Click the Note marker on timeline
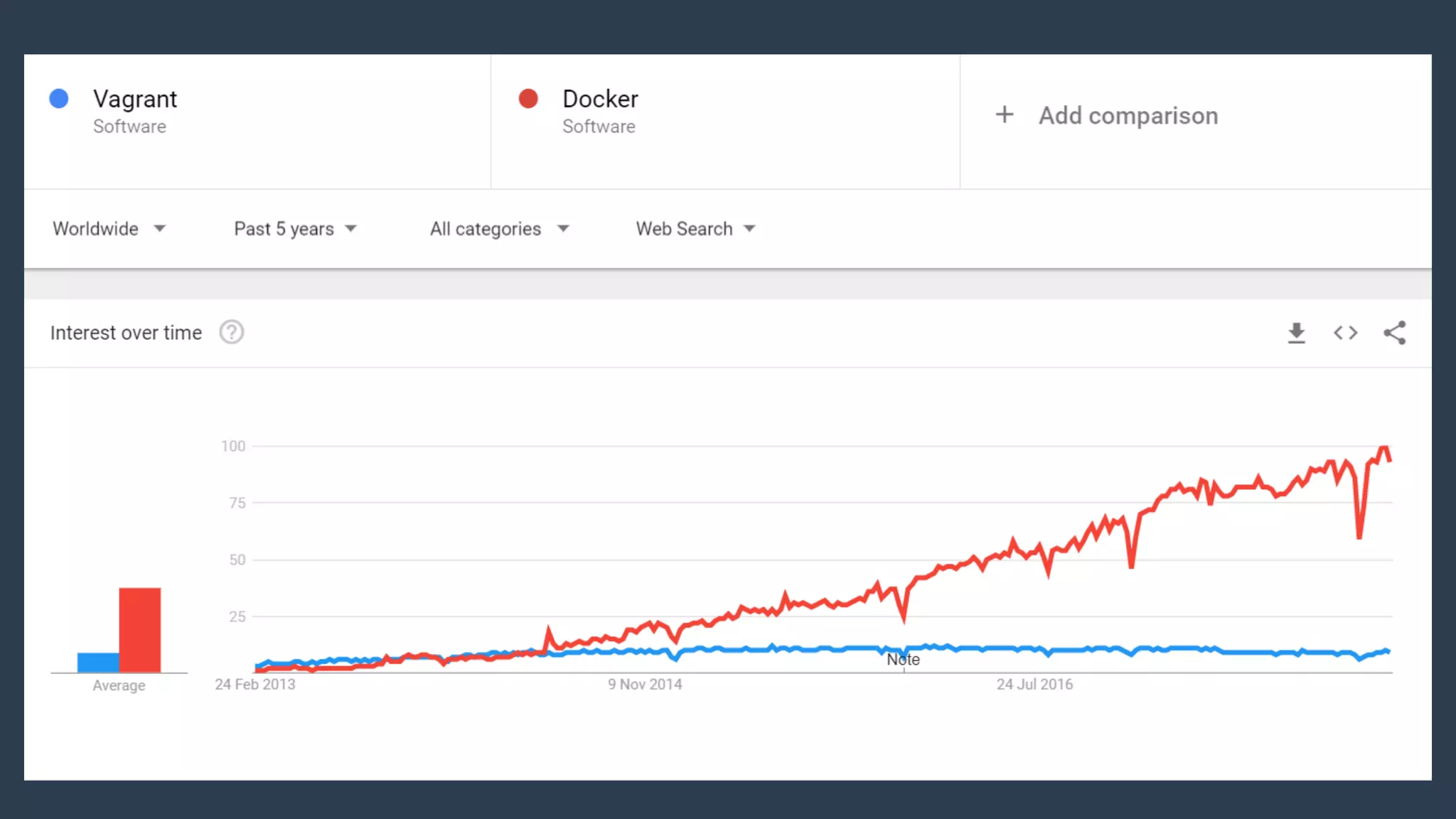Viewport: 1456px width, 819px height. point(903,660)
